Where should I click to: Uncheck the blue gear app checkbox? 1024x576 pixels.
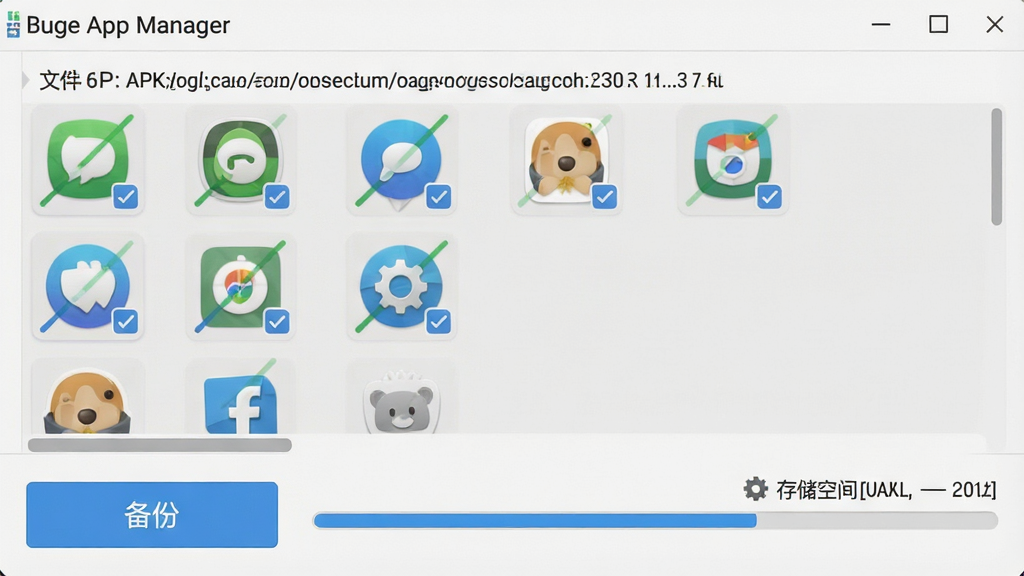coord(438,321)
